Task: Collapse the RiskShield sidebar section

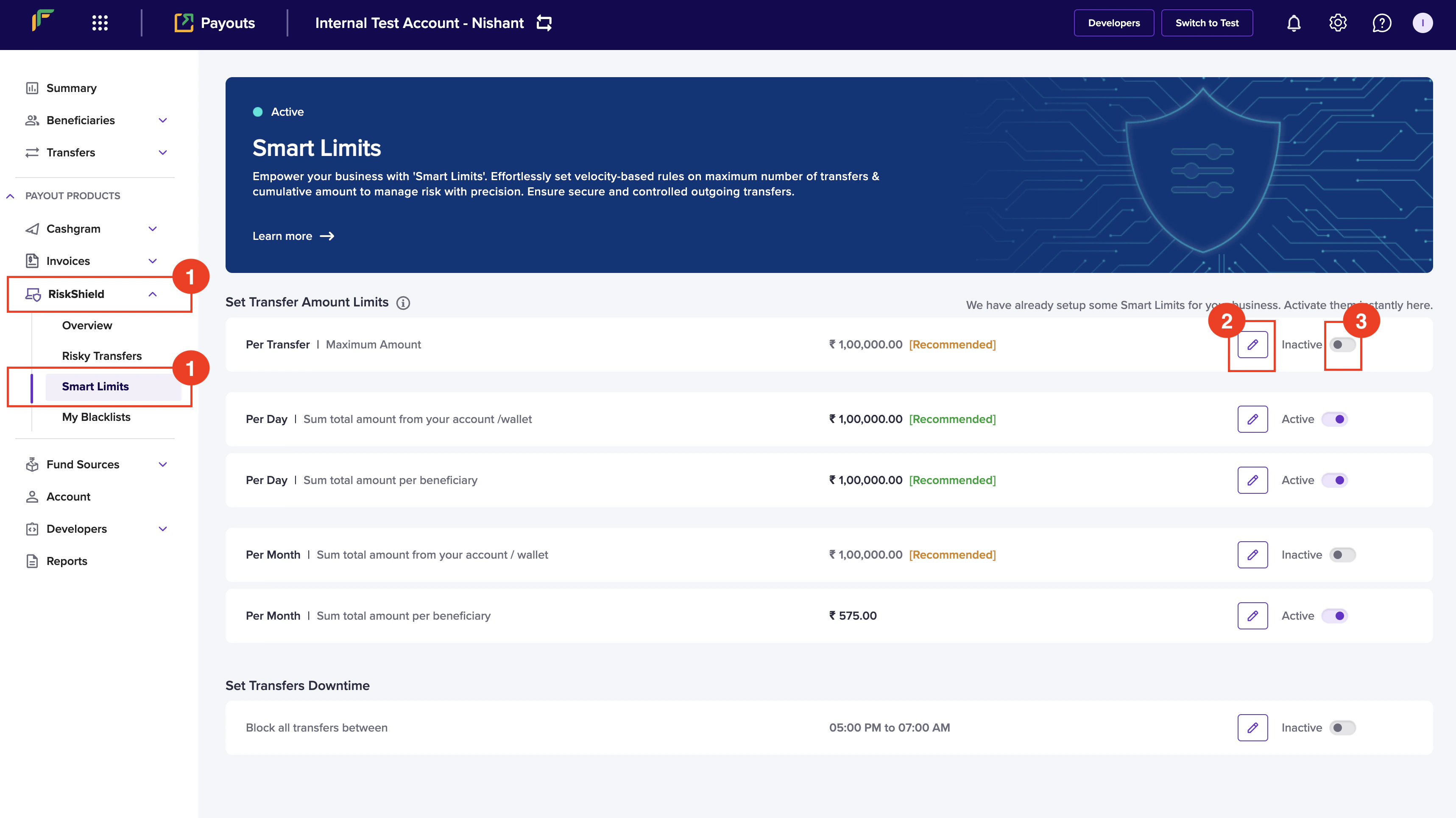Action: [153, 294]
